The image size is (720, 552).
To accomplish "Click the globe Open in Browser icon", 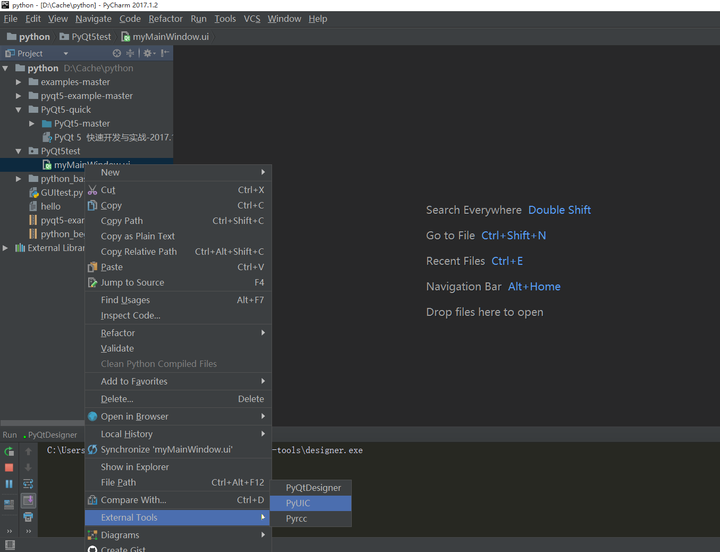I will click(93, 417).
